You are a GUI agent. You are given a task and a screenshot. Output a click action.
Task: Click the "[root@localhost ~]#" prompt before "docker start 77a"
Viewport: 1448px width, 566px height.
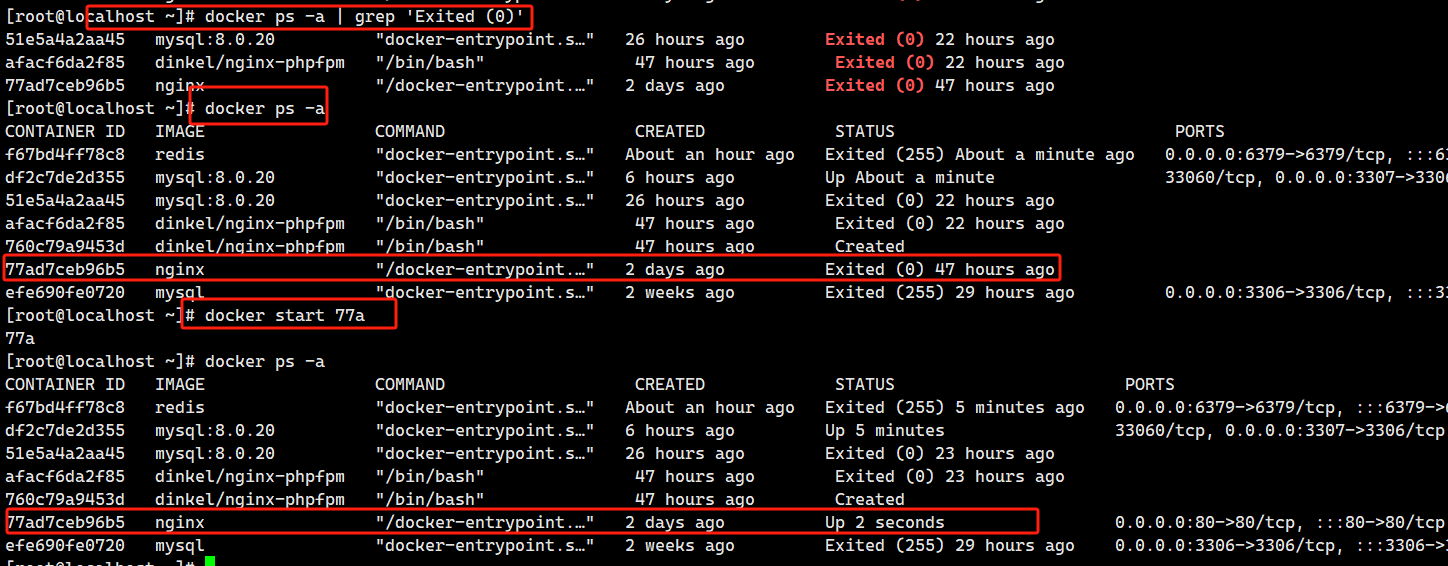tap(100, 316)
